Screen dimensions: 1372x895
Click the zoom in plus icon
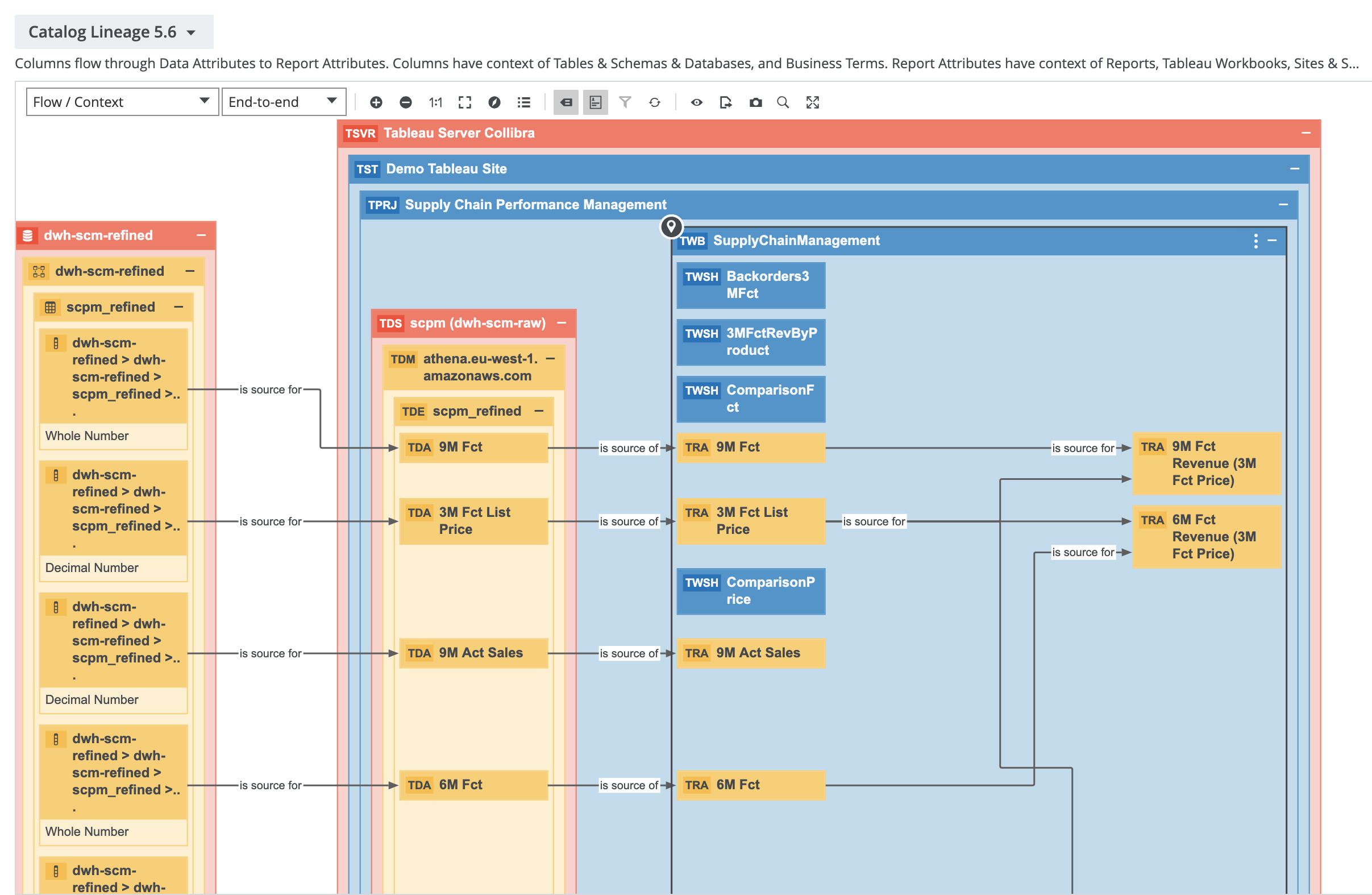point(376,102)
